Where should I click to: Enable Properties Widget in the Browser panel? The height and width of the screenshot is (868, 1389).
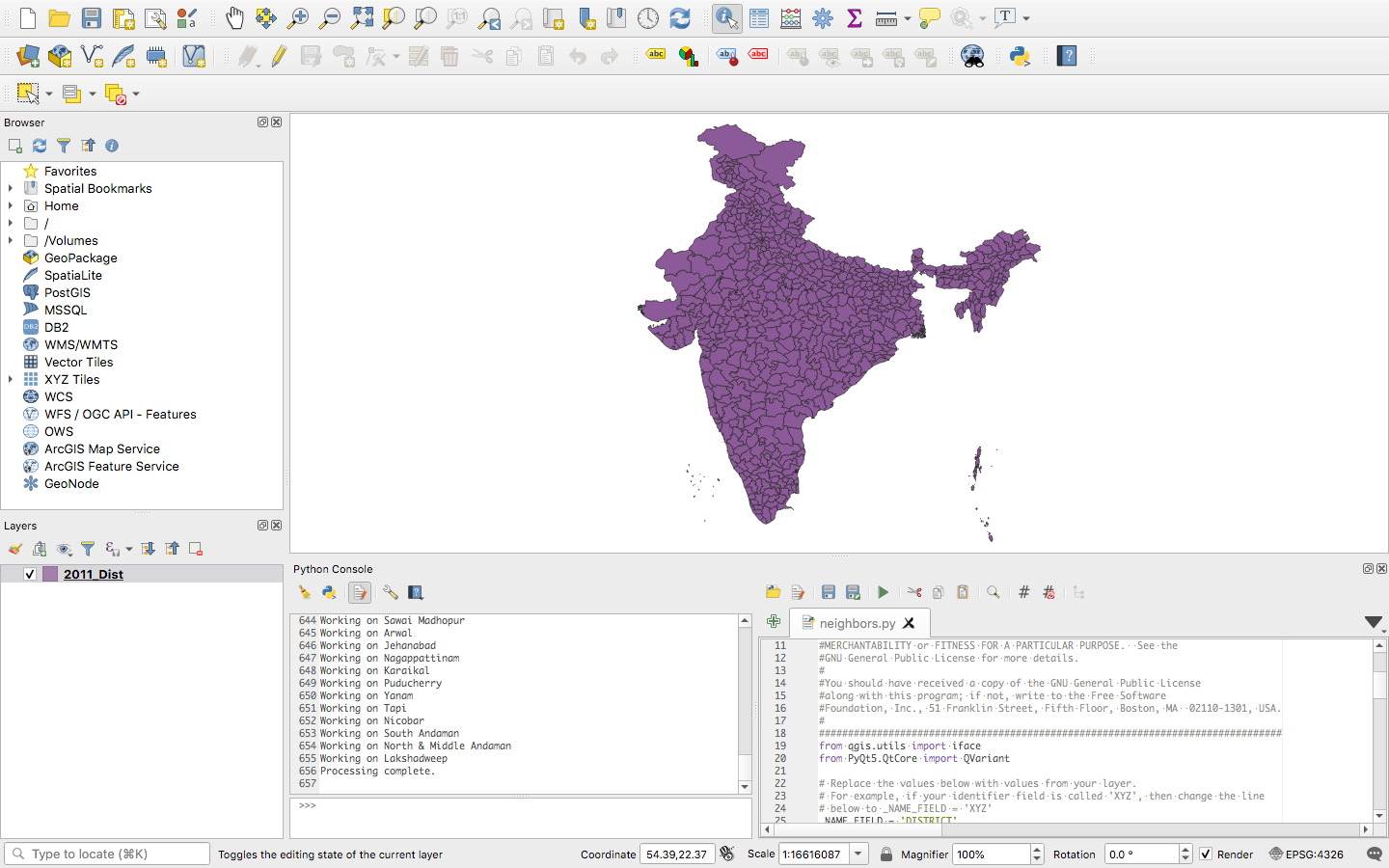point(112,146)
